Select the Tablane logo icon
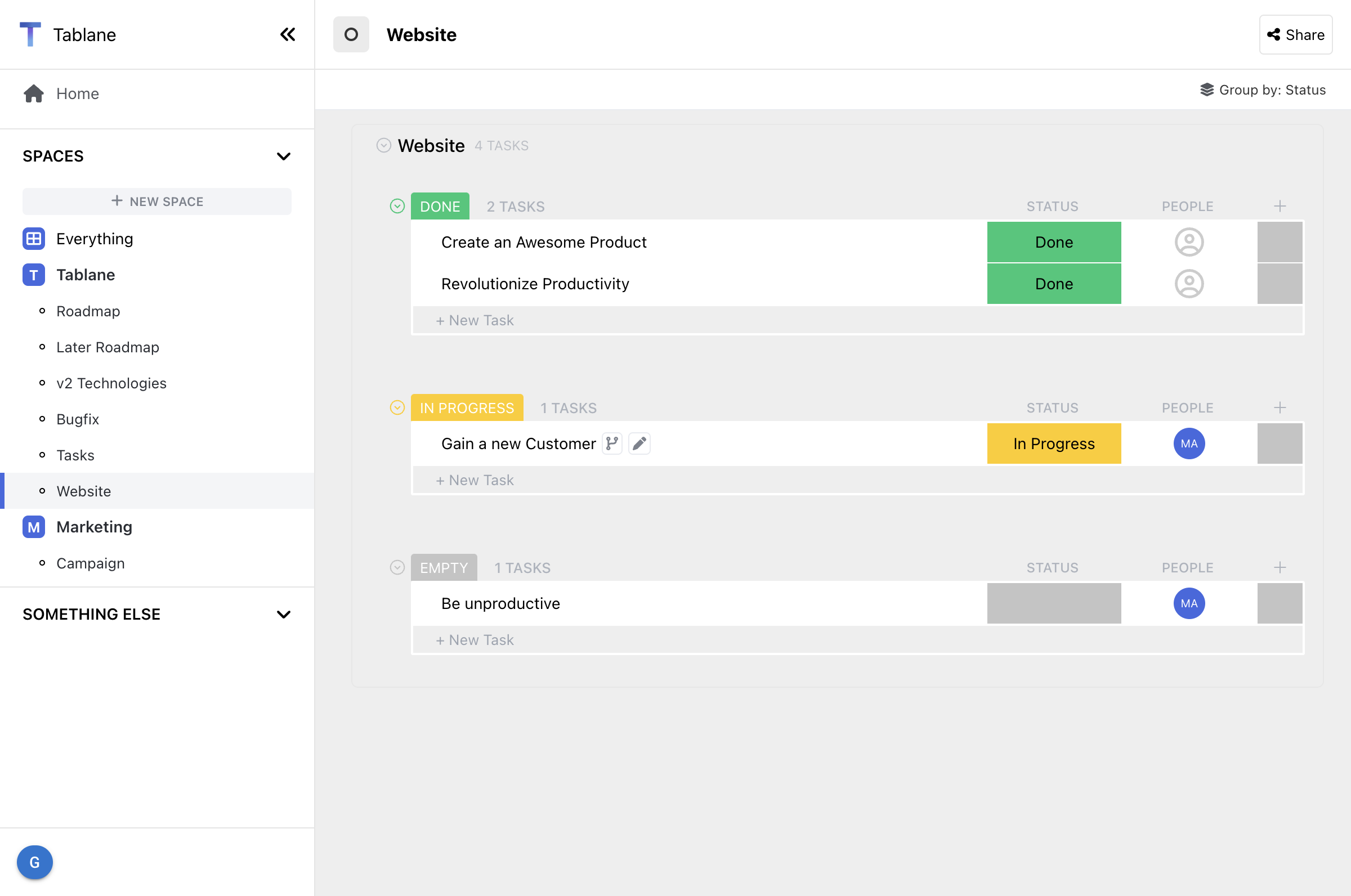The height and width of the screenshot is (896, 1351). click(x=30, y=34)
